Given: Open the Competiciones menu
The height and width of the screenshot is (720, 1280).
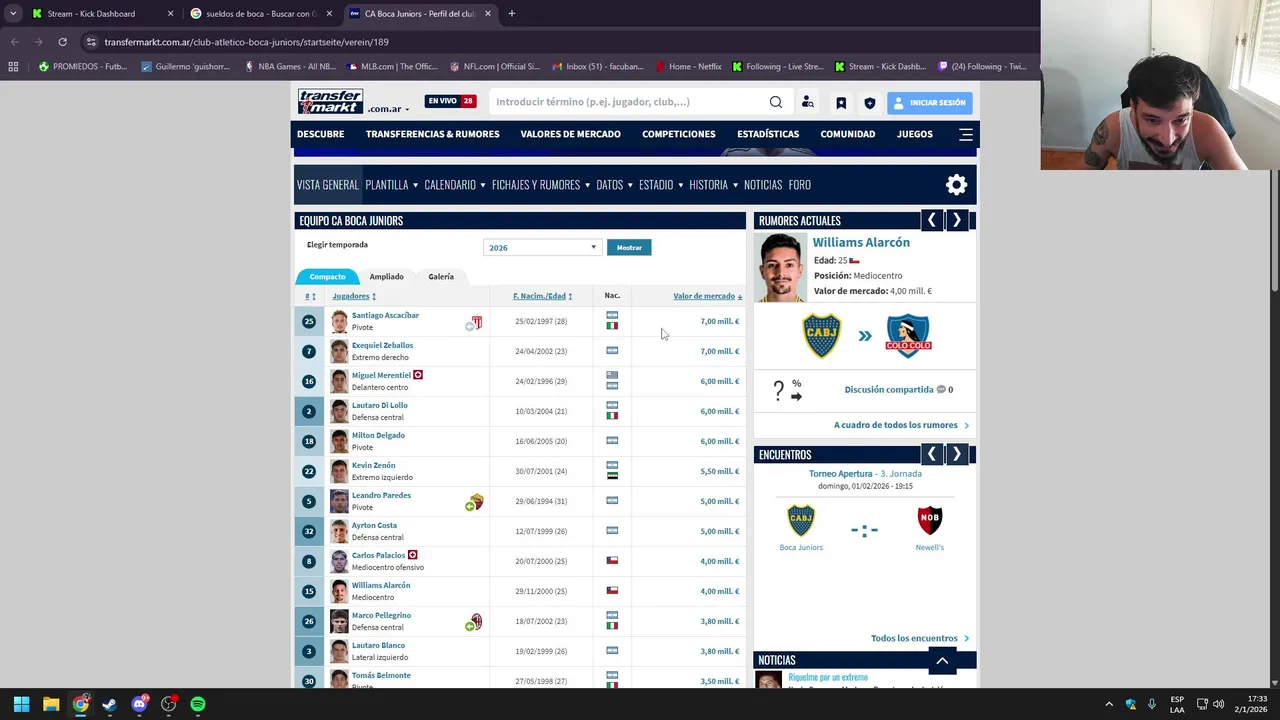Looking at the screenshot, I should click(x=679, y=134).
